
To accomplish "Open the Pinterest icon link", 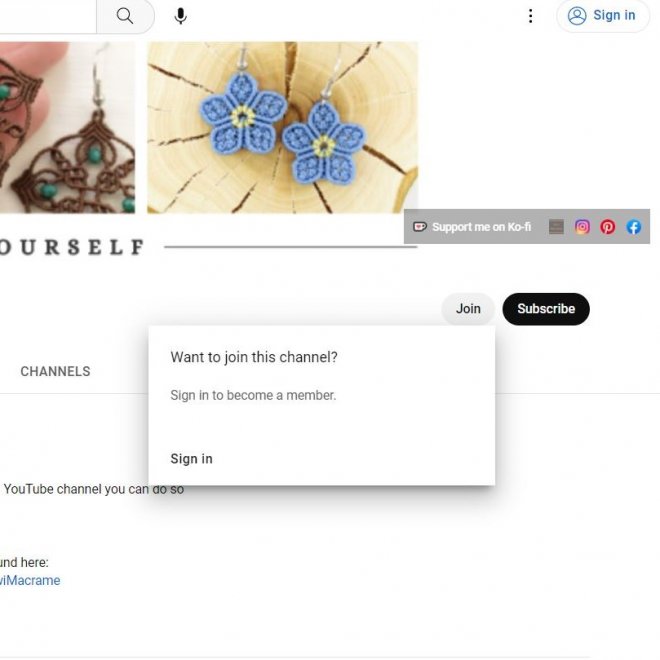I will coord(608,227).
